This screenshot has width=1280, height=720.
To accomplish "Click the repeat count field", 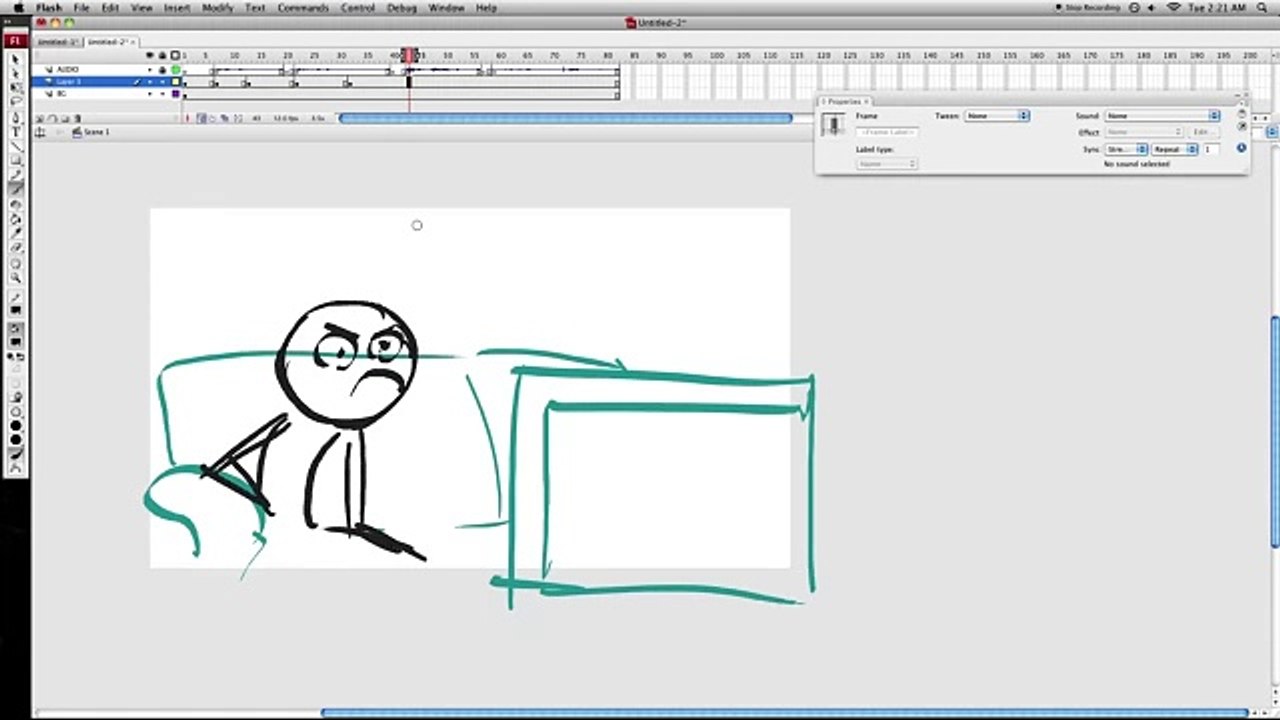I will tap(1211, 149).
